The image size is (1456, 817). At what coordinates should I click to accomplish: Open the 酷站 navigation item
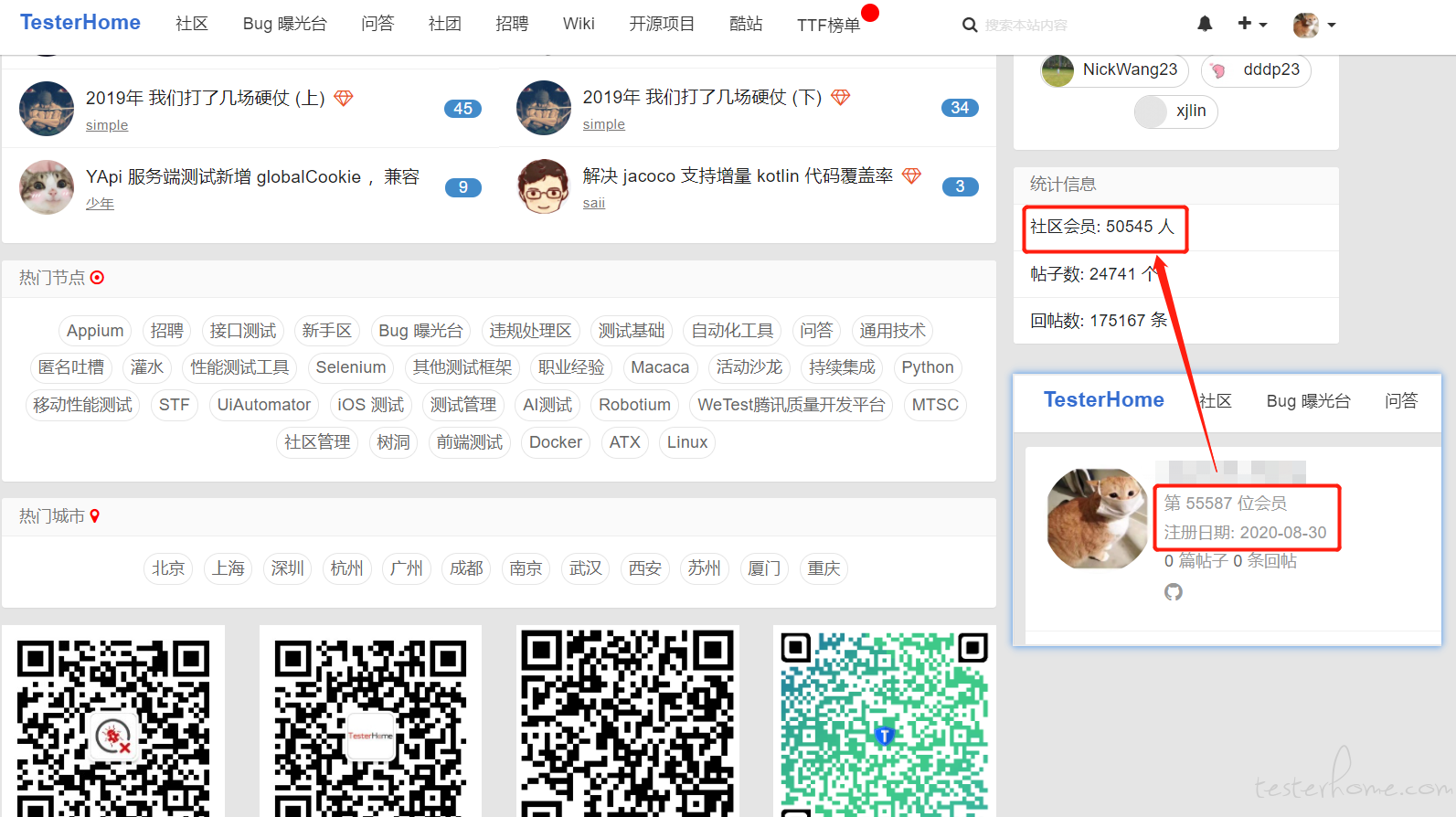[x=746, y=24]
